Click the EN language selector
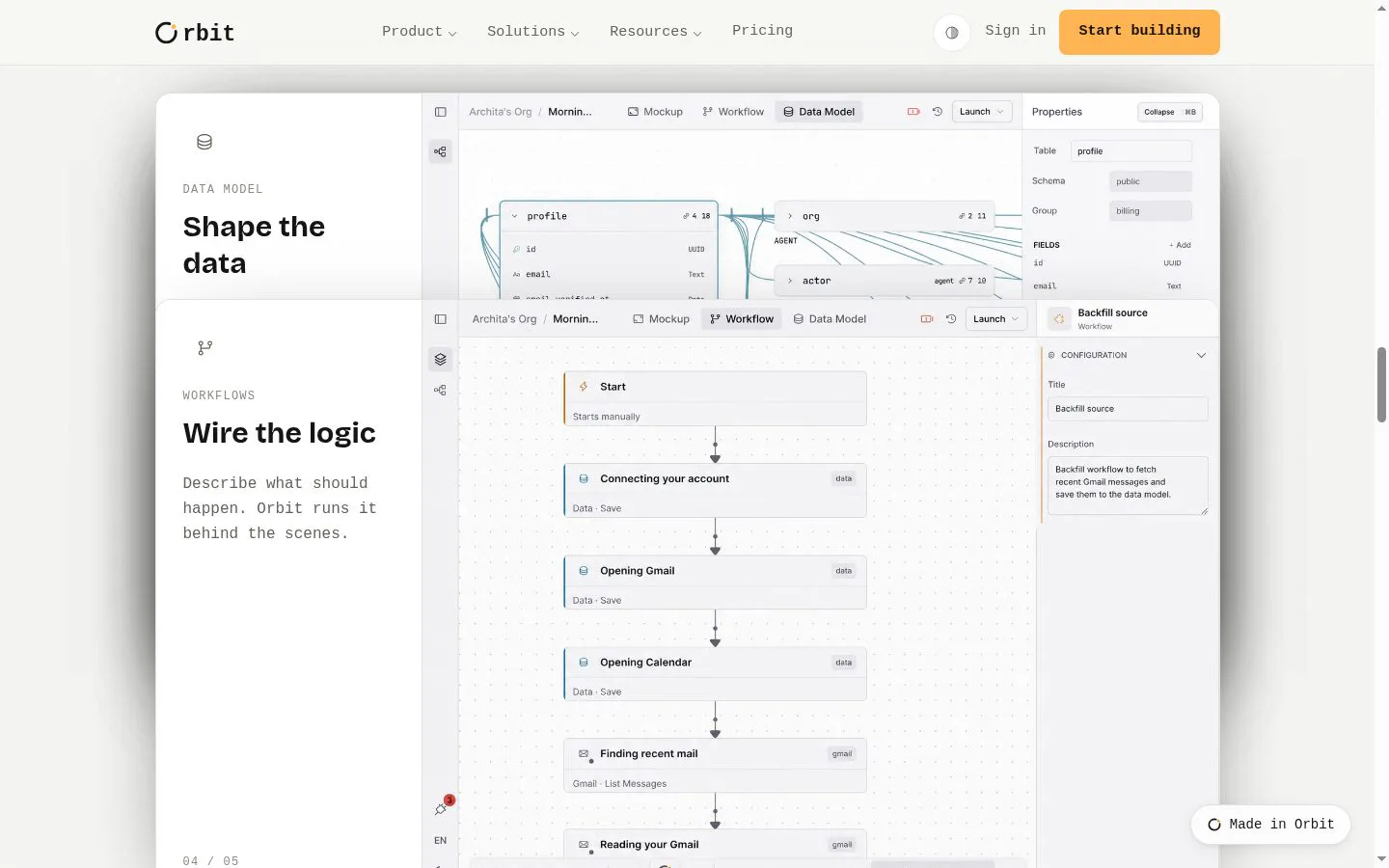 (x=441, y=841)
